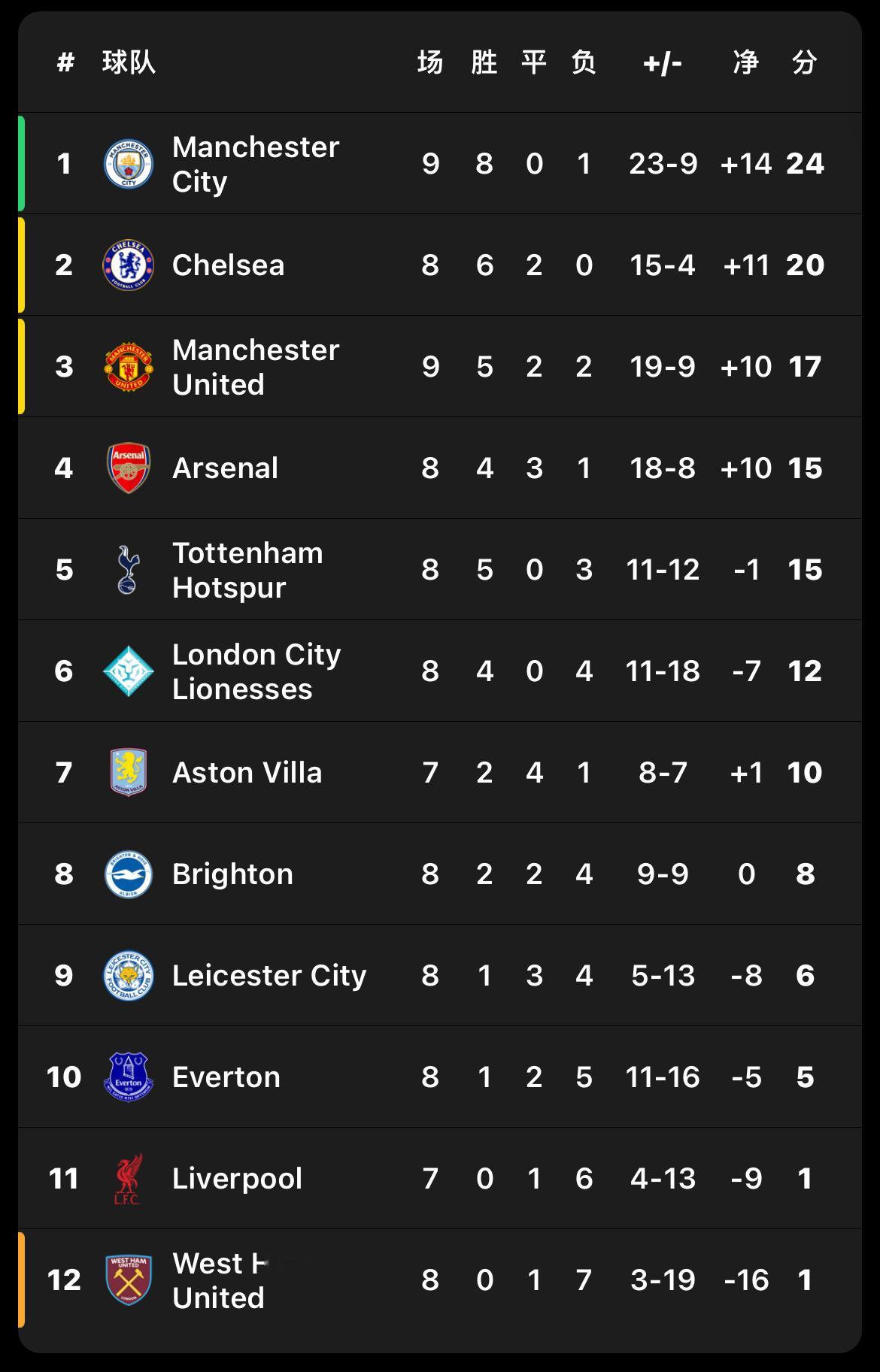Click the Brighton seagull badge
The image size is (880, 1372).
pos(129,874)
